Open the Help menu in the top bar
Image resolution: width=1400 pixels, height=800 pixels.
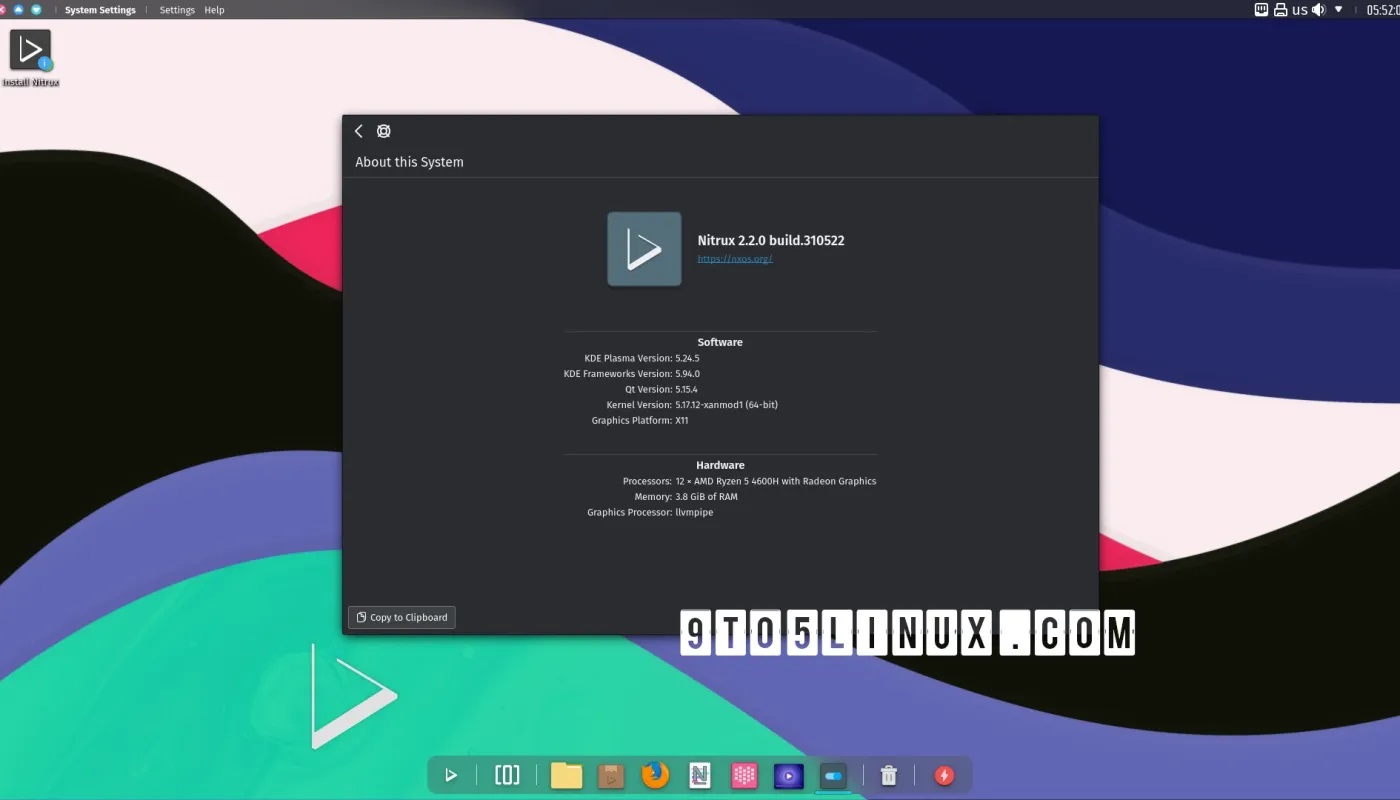coord(214,10)
